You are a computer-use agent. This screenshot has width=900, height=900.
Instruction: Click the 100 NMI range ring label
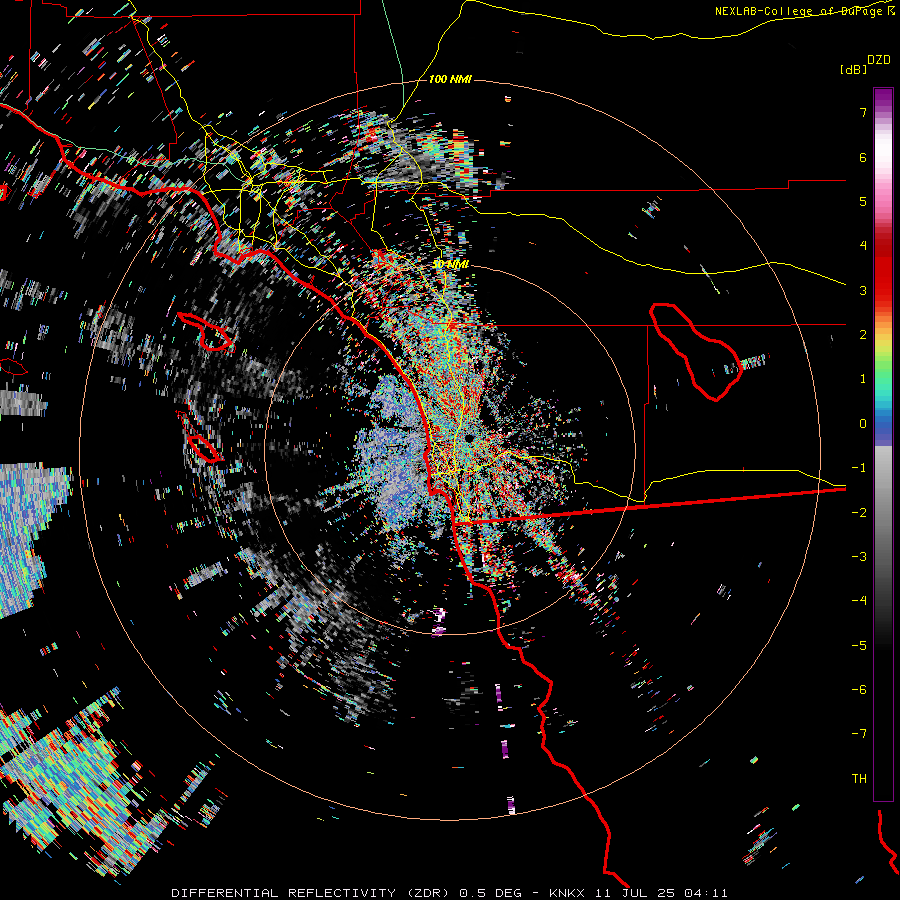(x=450, y=79)
